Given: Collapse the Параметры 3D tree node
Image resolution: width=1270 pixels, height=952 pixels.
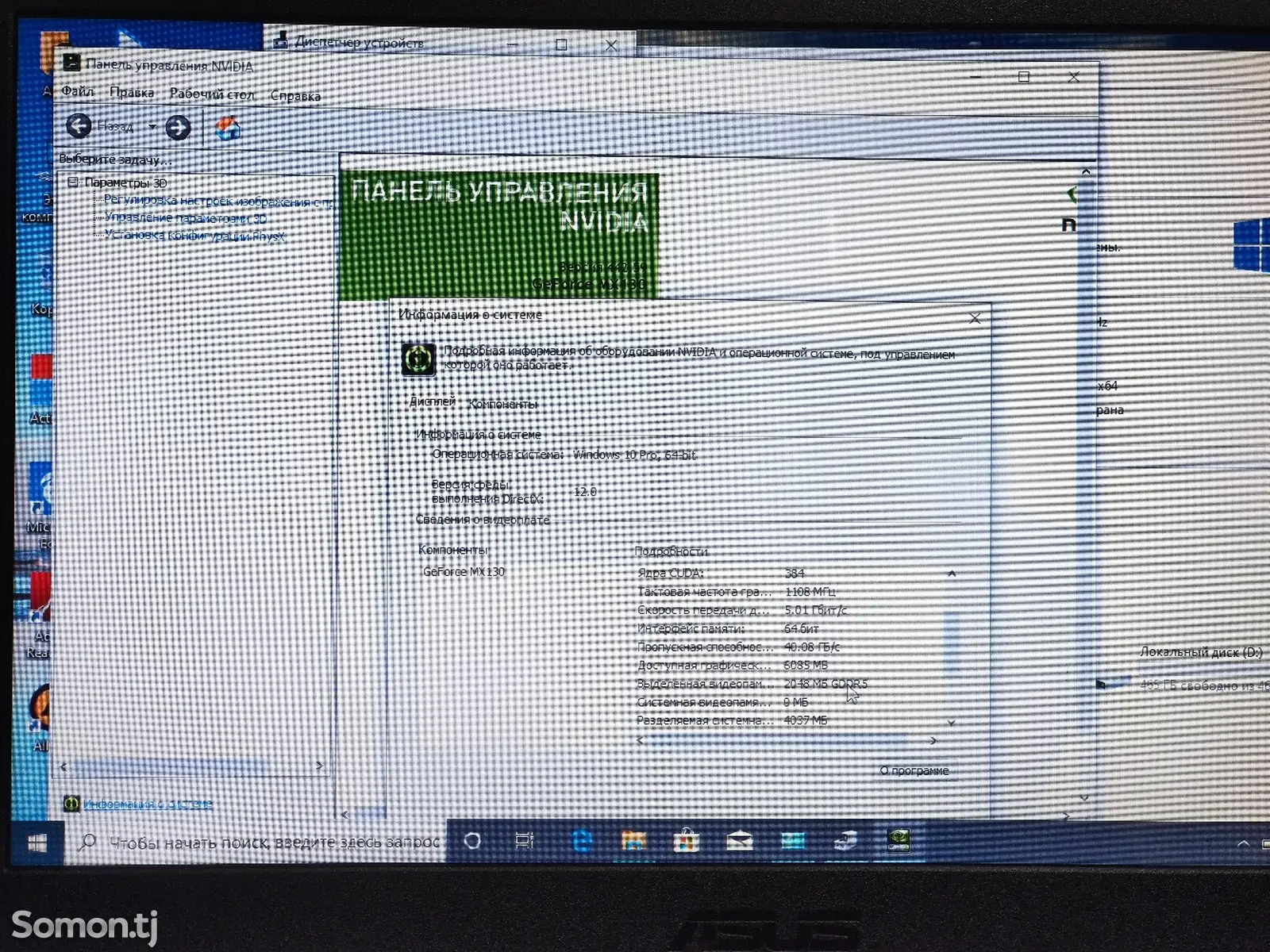Looking at the screenshot, I should coord(73,182).
